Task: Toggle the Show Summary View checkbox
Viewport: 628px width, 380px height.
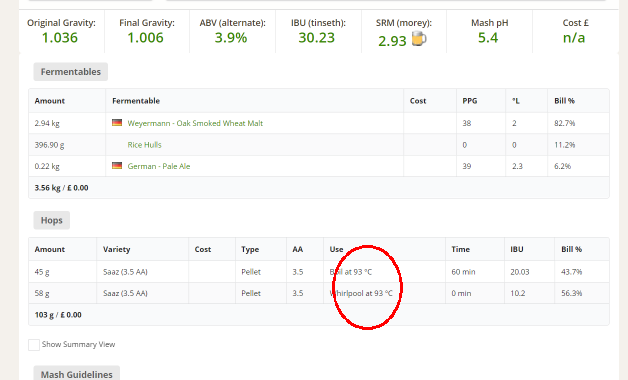Action: (34, 344)
